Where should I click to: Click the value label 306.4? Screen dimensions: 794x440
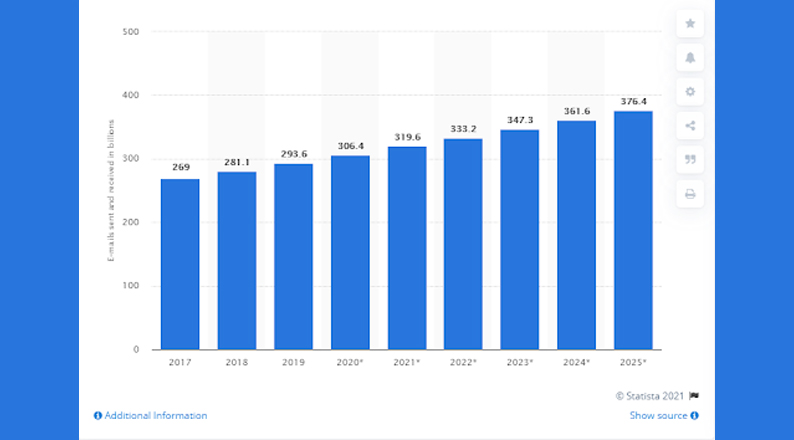click(351, 146)
